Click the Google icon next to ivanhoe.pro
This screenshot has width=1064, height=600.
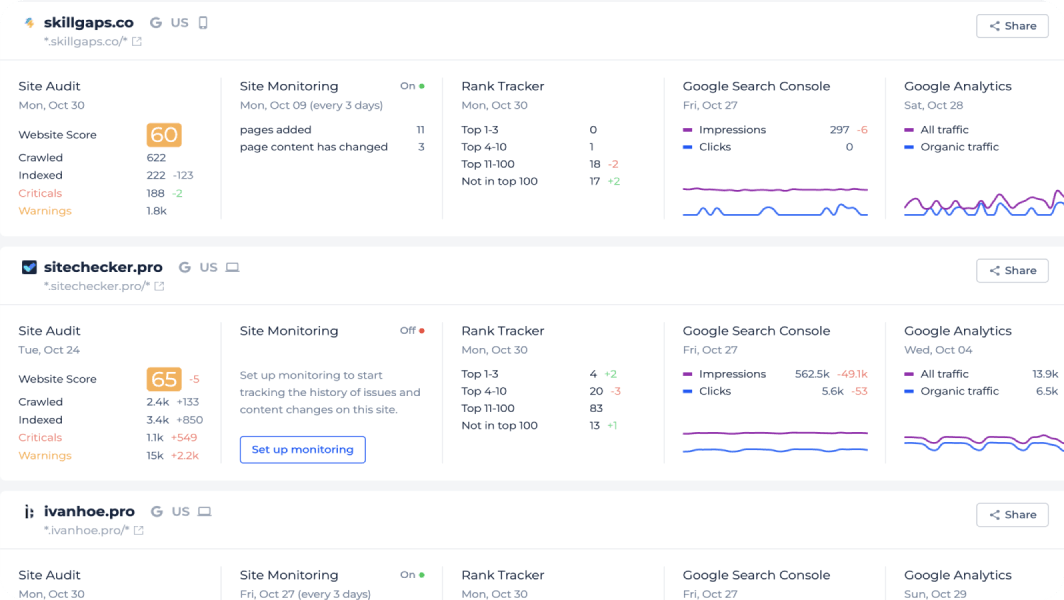(157, 512)
